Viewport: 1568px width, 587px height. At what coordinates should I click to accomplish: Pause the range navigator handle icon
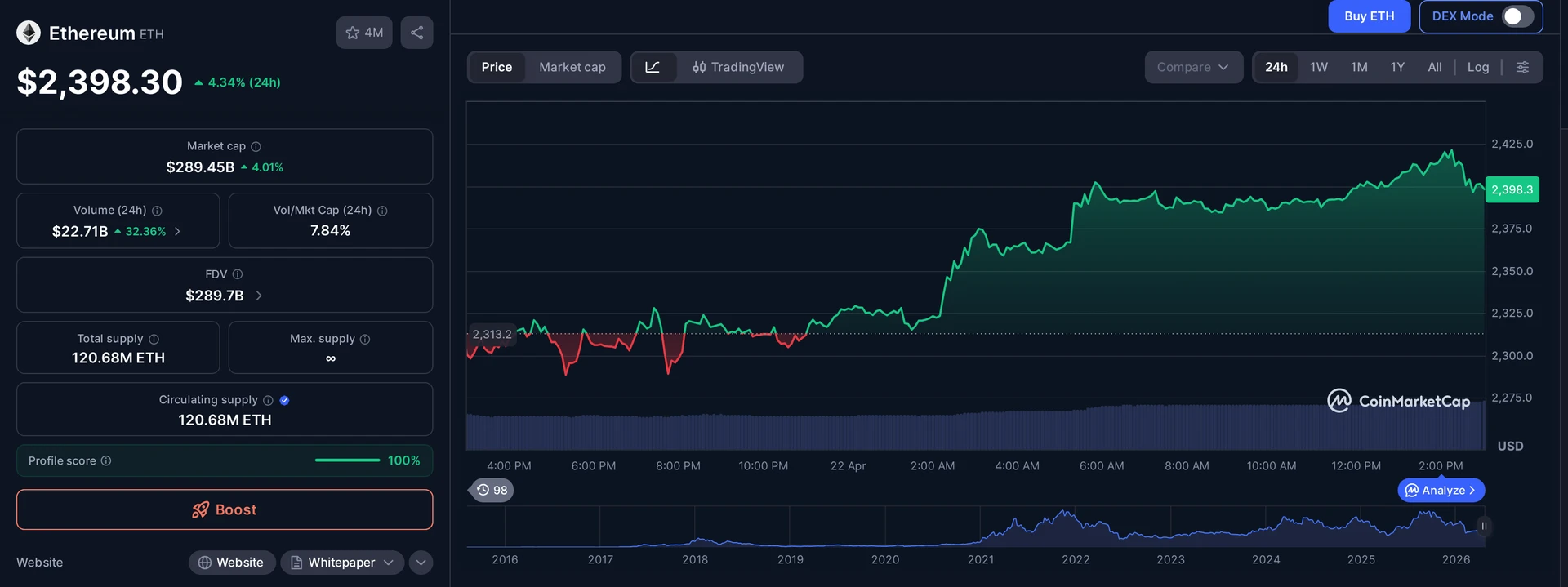click(1484, 526)
